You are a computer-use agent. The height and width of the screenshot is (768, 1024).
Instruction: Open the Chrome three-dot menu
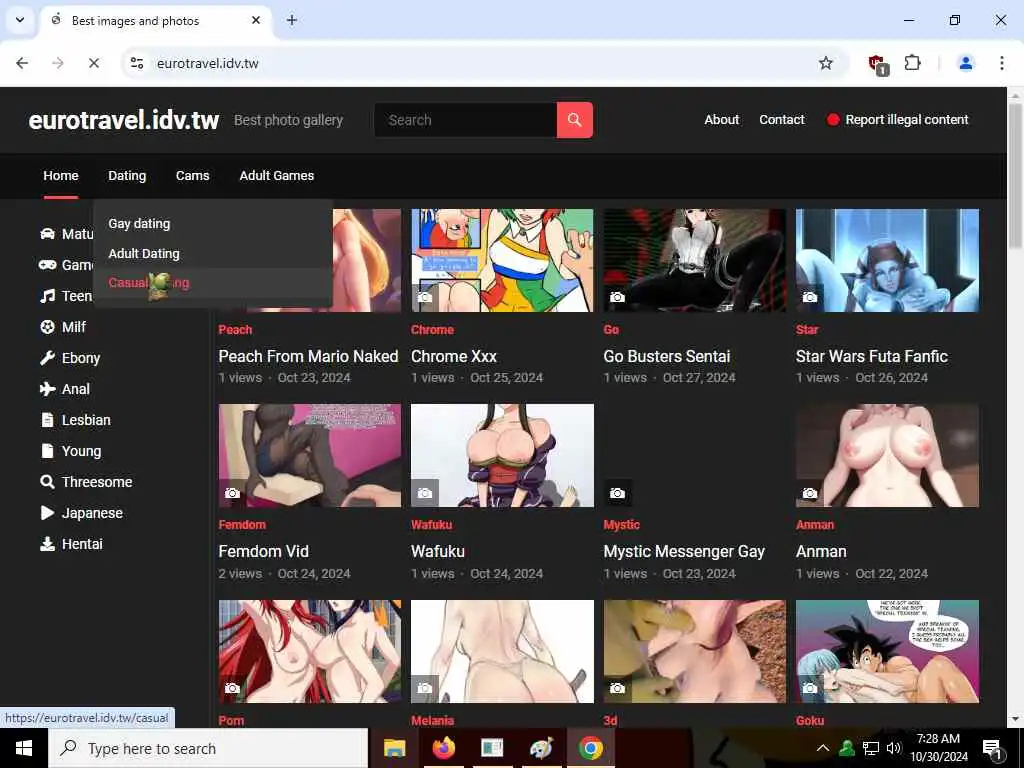coord(1001,63)
